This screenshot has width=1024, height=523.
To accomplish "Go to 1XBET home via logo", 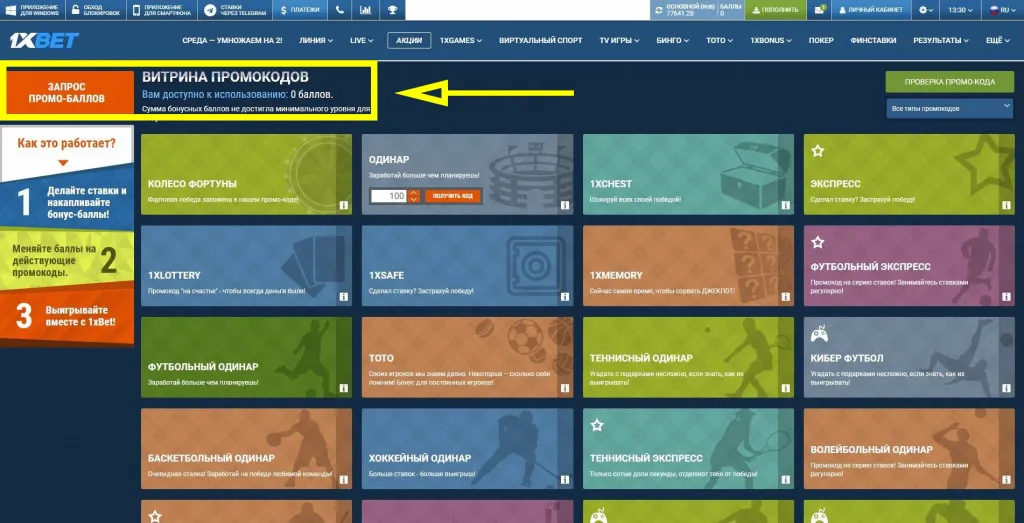I will [x=44, y=40].
